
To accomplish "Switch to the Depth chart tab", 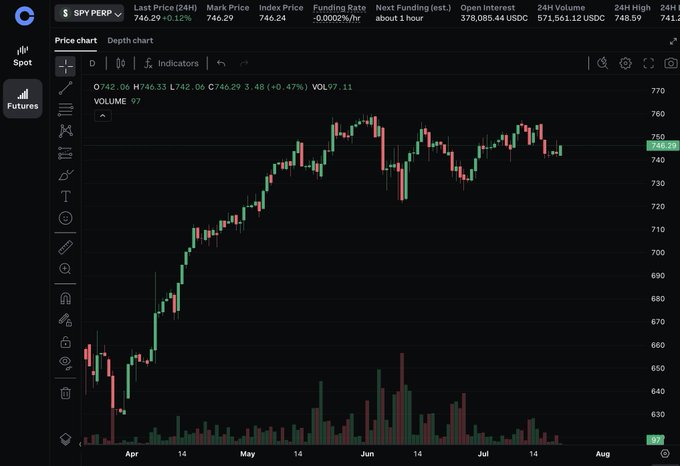I will [x=130, y=40].
